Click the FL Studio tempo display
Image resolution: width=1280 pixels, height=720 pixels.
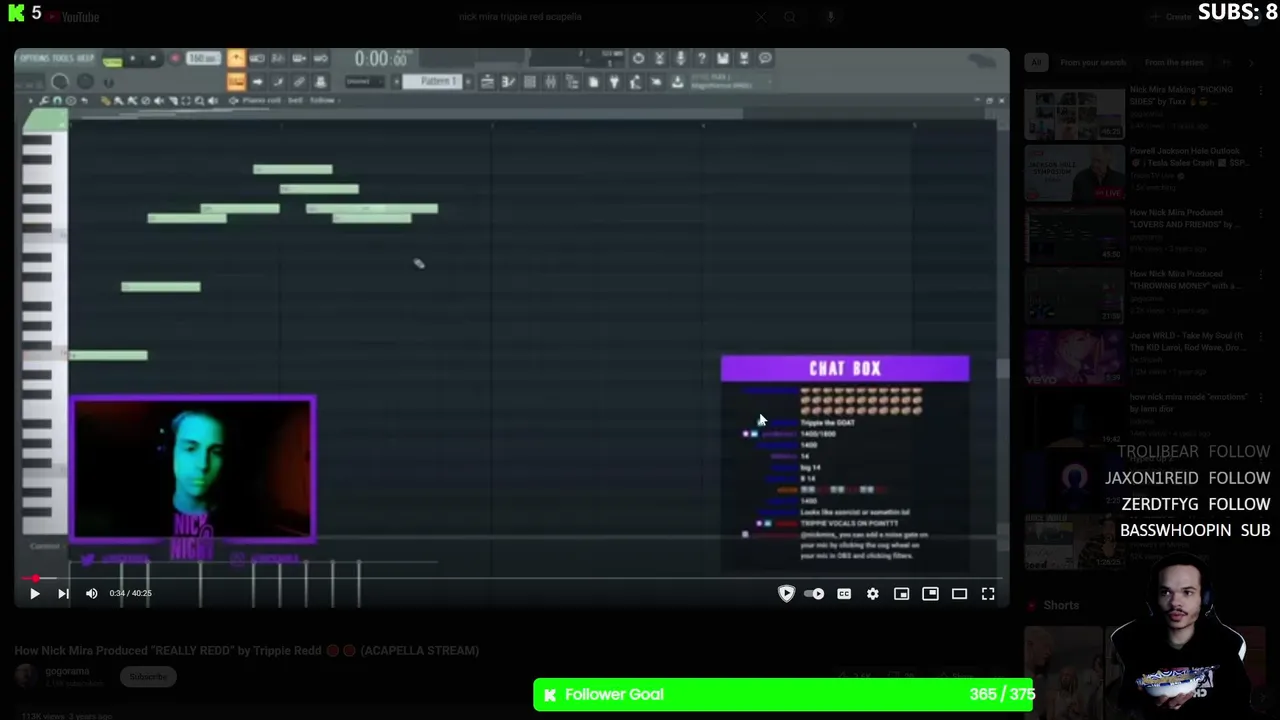pyautogui.click(x=204, y=58)
